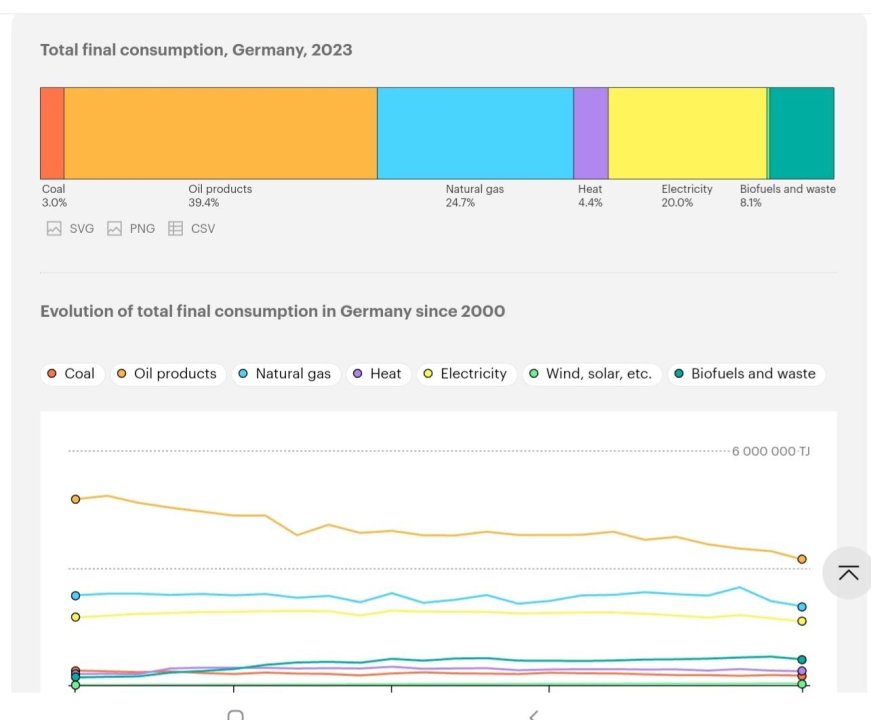The width and height of the screenshot is (871, 720).
Task: Download the chart as SVG
Action: pos(70,228)
